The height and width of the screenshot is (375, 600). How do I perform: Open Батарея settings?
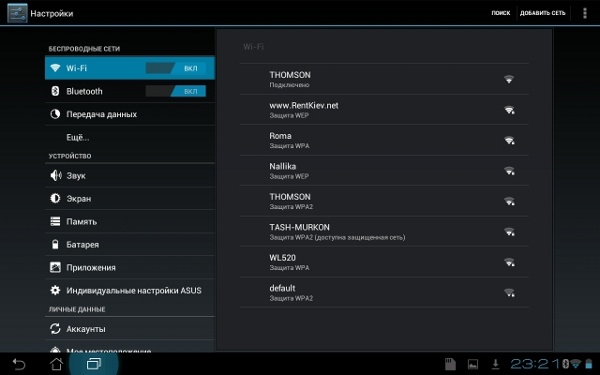click(x=130, y=244)
